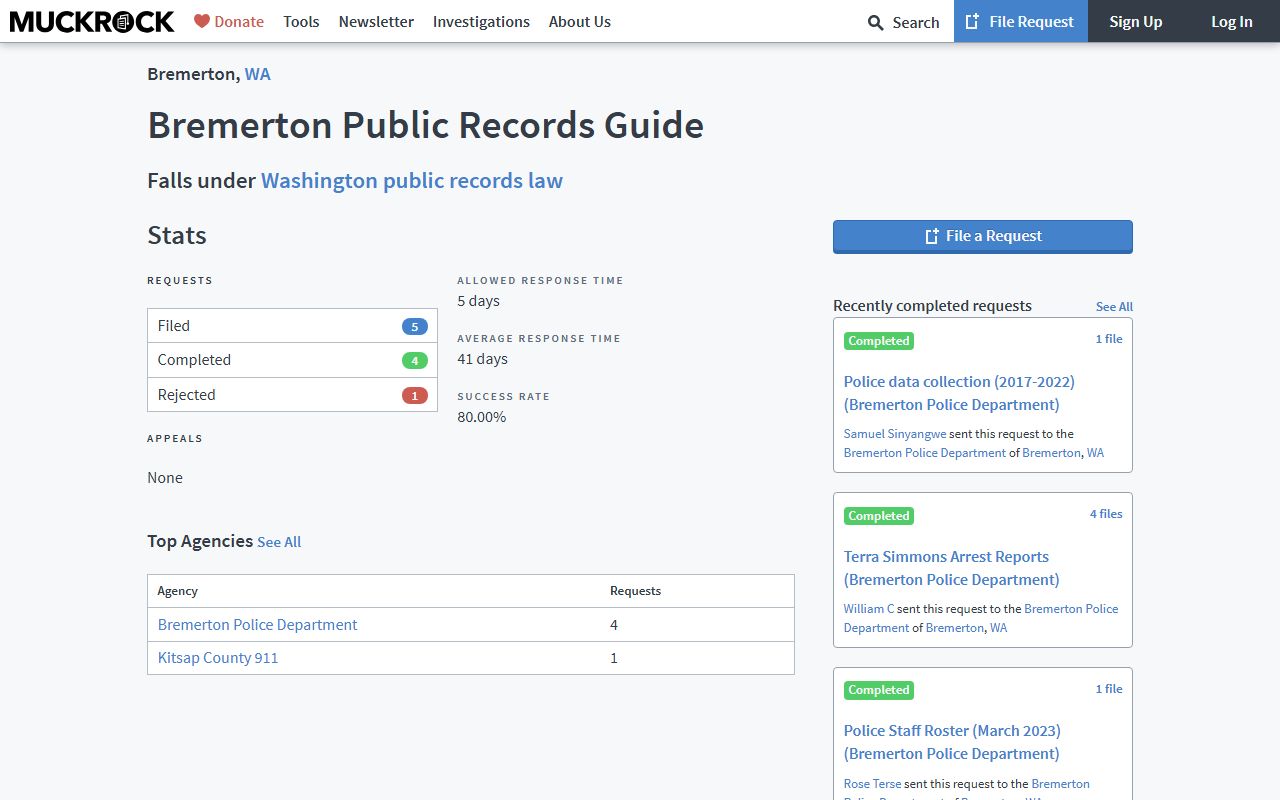Click the blue Filed count badge 5
This screenshot has width=1280, height=800.
(x=415, y=327)
